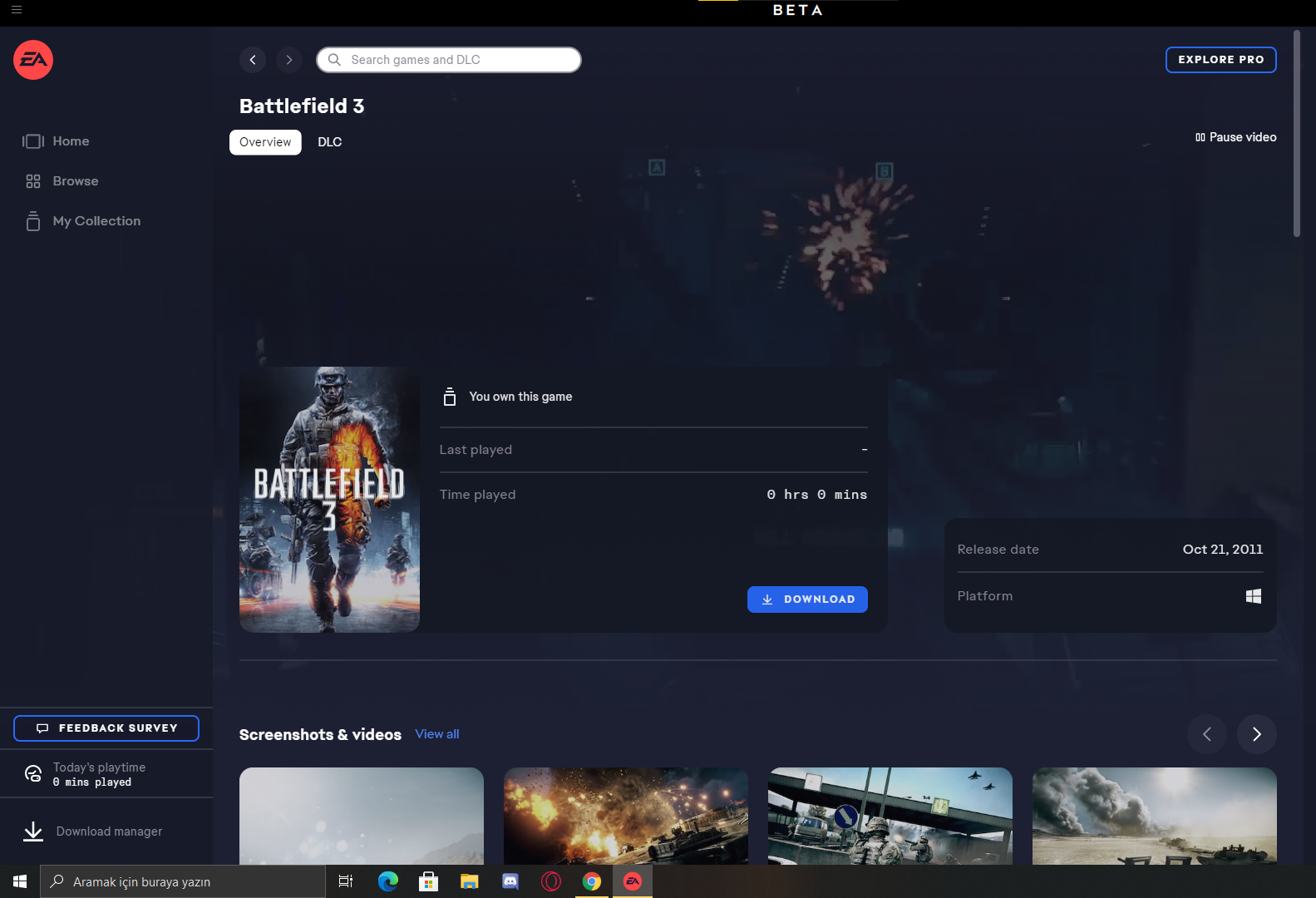The height and width of the screenshot is (898, 1316).
Task: Click the page vertical scrollbar
Action: (x=1297, y=133)
